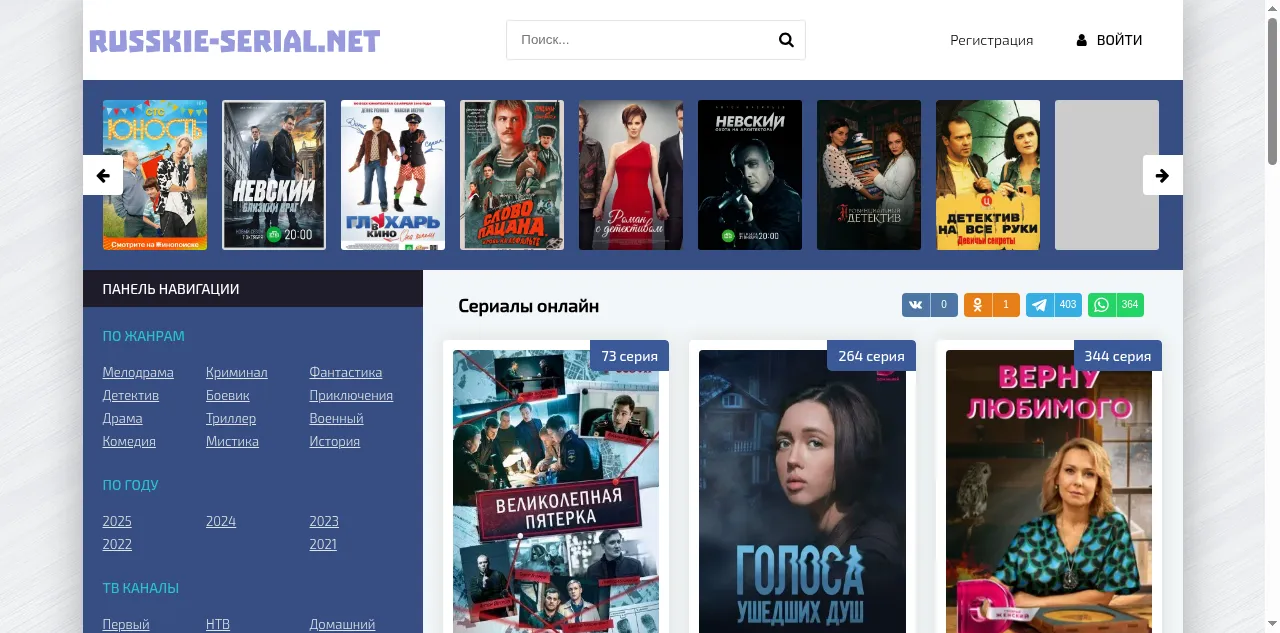The height and width of the screenshot is (633, 1280).
Task: Open Детектив на все руки poster
Action: pos(988,175)
